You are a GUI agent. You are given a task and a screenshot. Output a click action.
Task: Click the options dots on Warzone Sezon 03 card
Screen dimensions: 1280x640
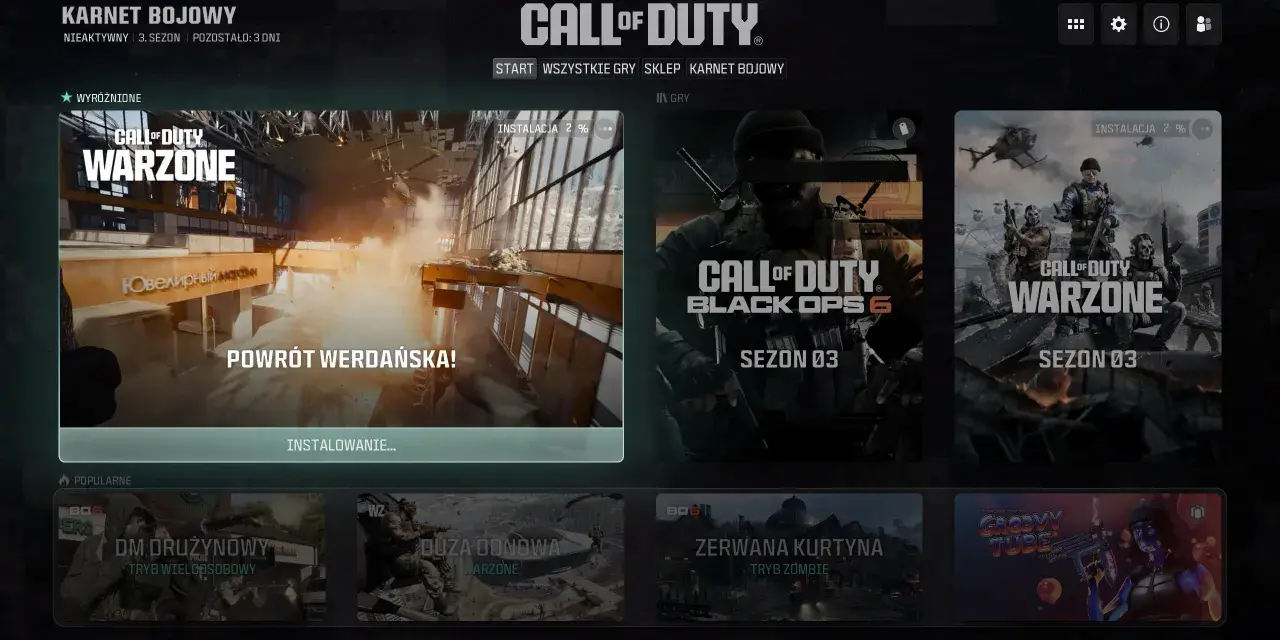[x=1203, y=128]
